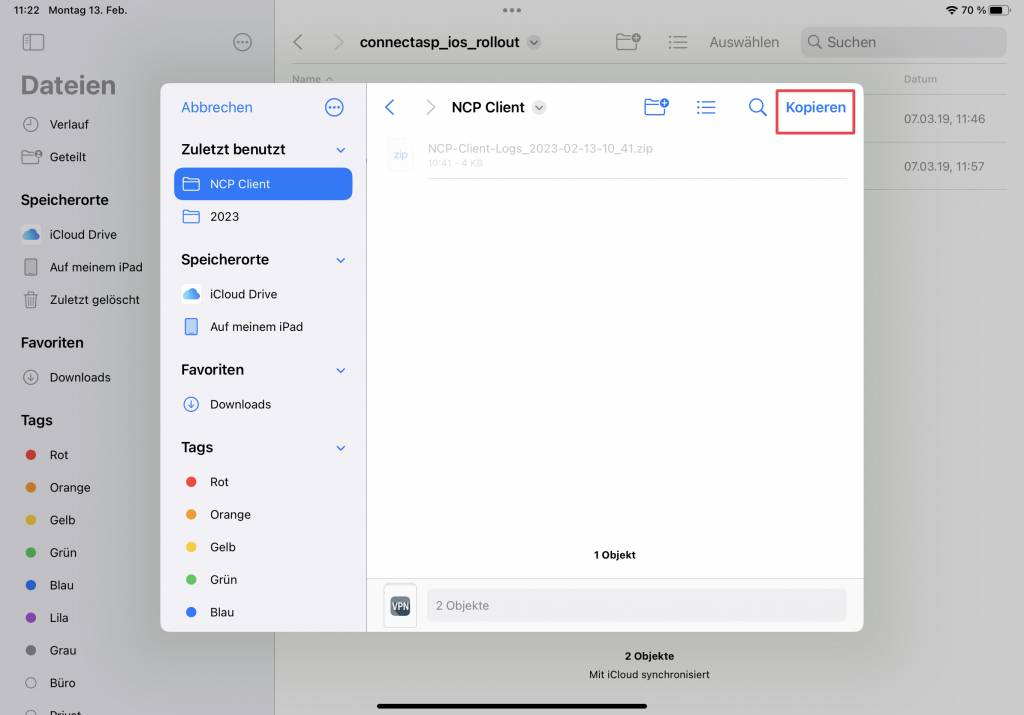Cancel with the Abbrechen button

(217, 107)
